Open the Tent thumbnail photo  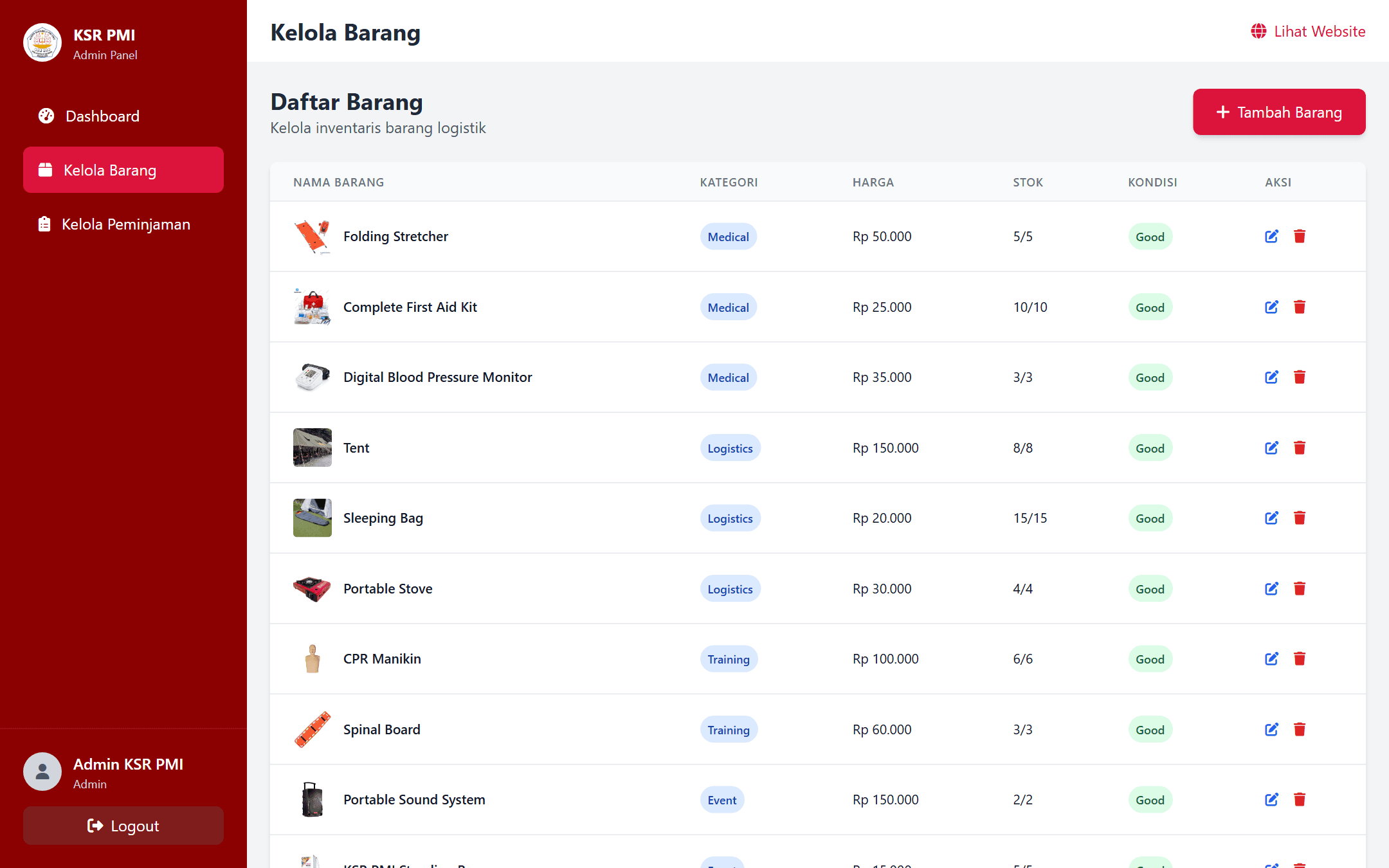313,448
